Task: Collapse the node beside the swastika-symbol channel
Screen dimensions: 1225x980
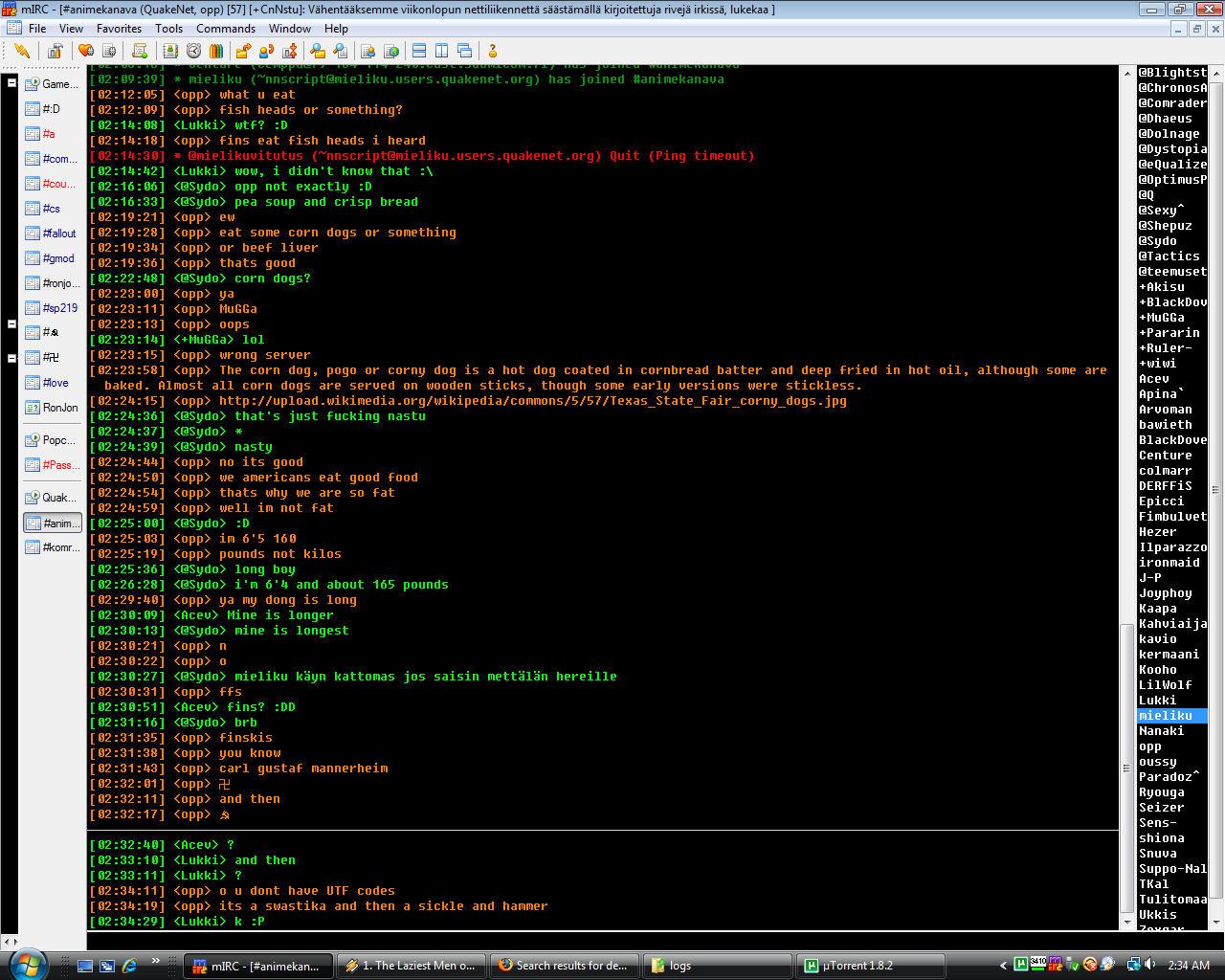Action: click(11, 358)
